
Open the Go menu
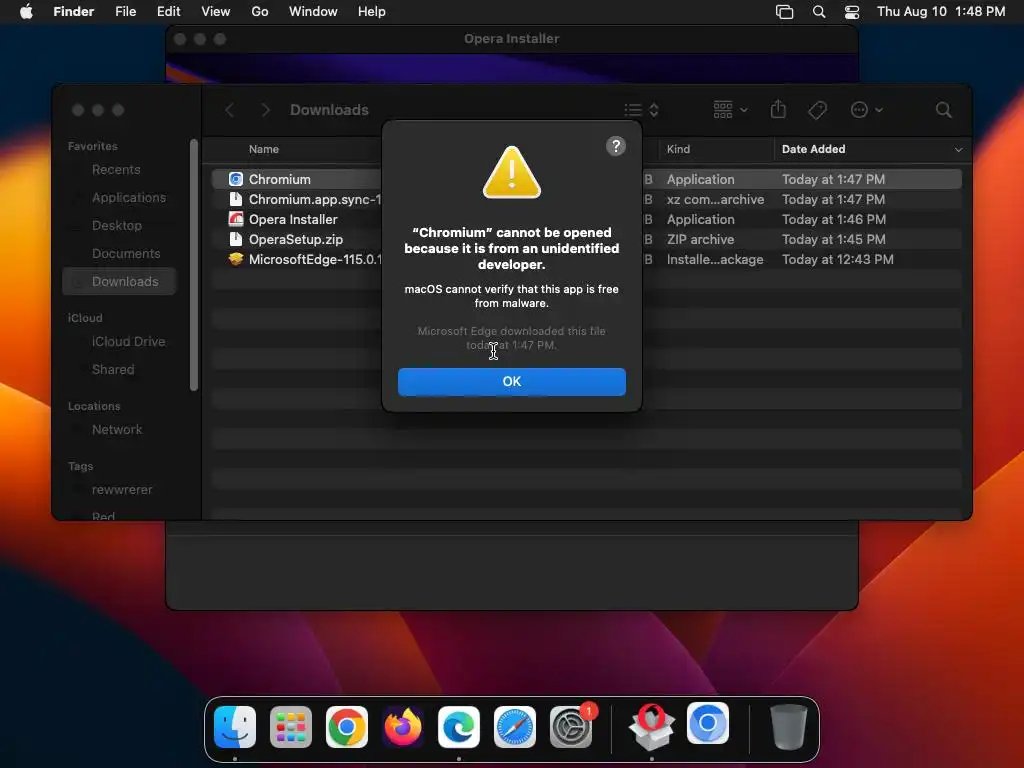tap(260, 12)
